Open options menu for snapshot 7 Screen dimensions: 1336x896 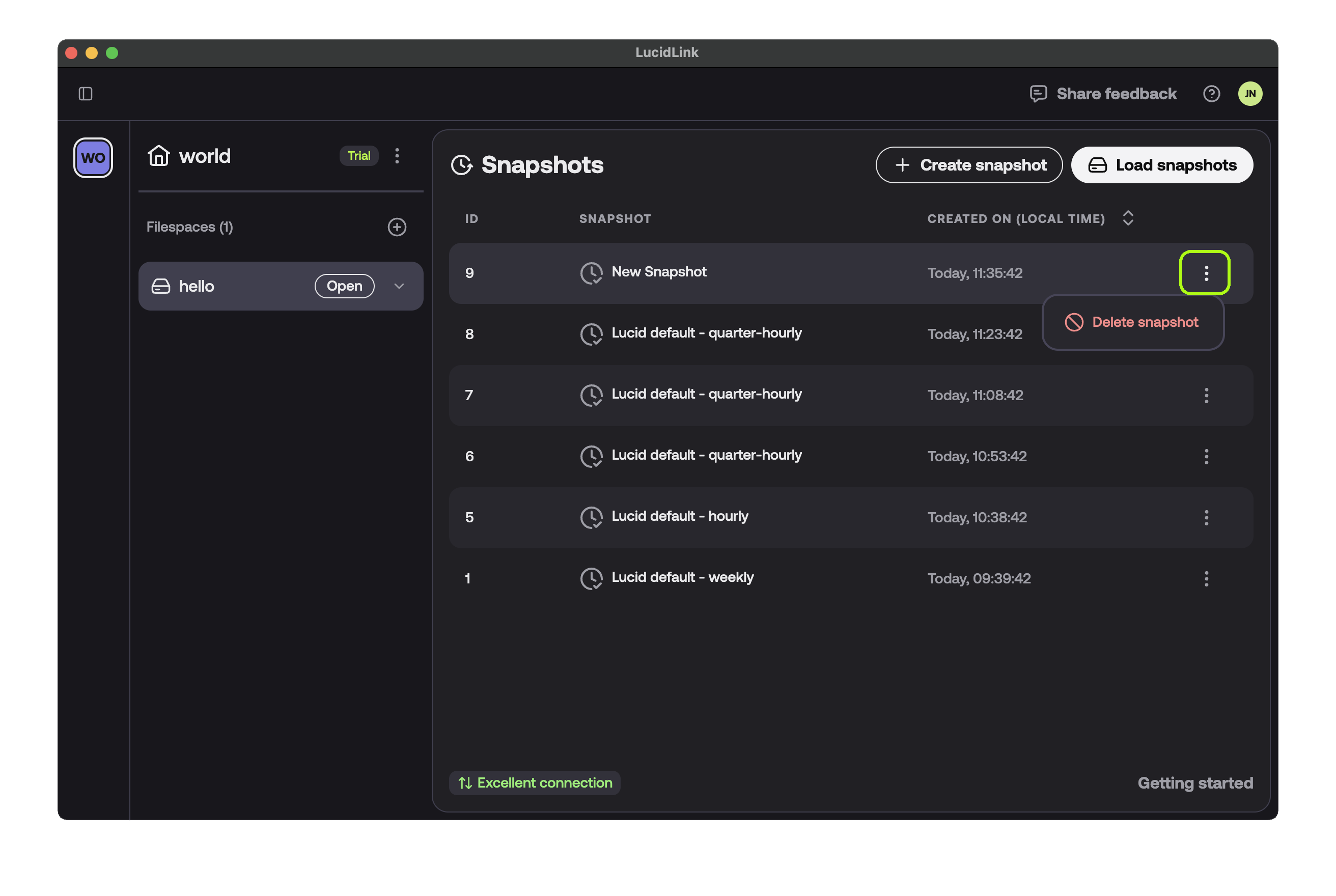coord(1206,396)
